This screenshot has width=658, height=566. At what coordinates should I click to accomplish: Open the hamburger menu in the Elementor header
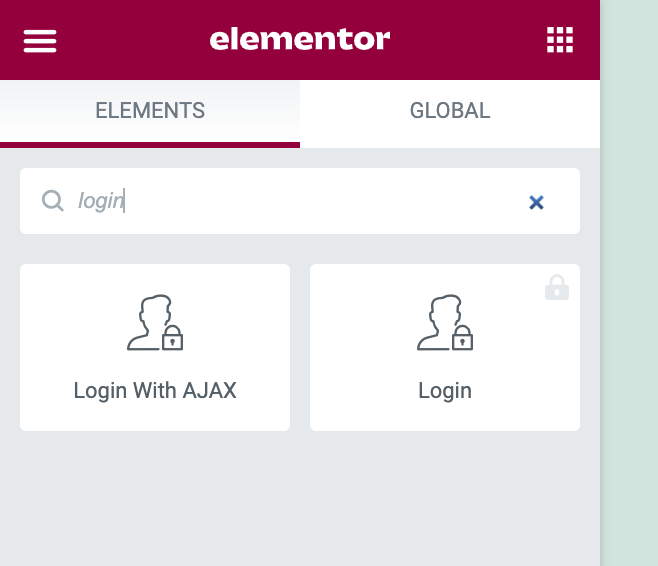(x=40, y=41)
